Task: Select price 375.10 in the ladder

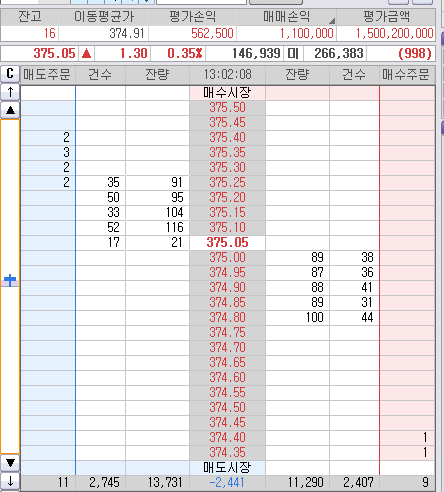Action: point(227,227)
